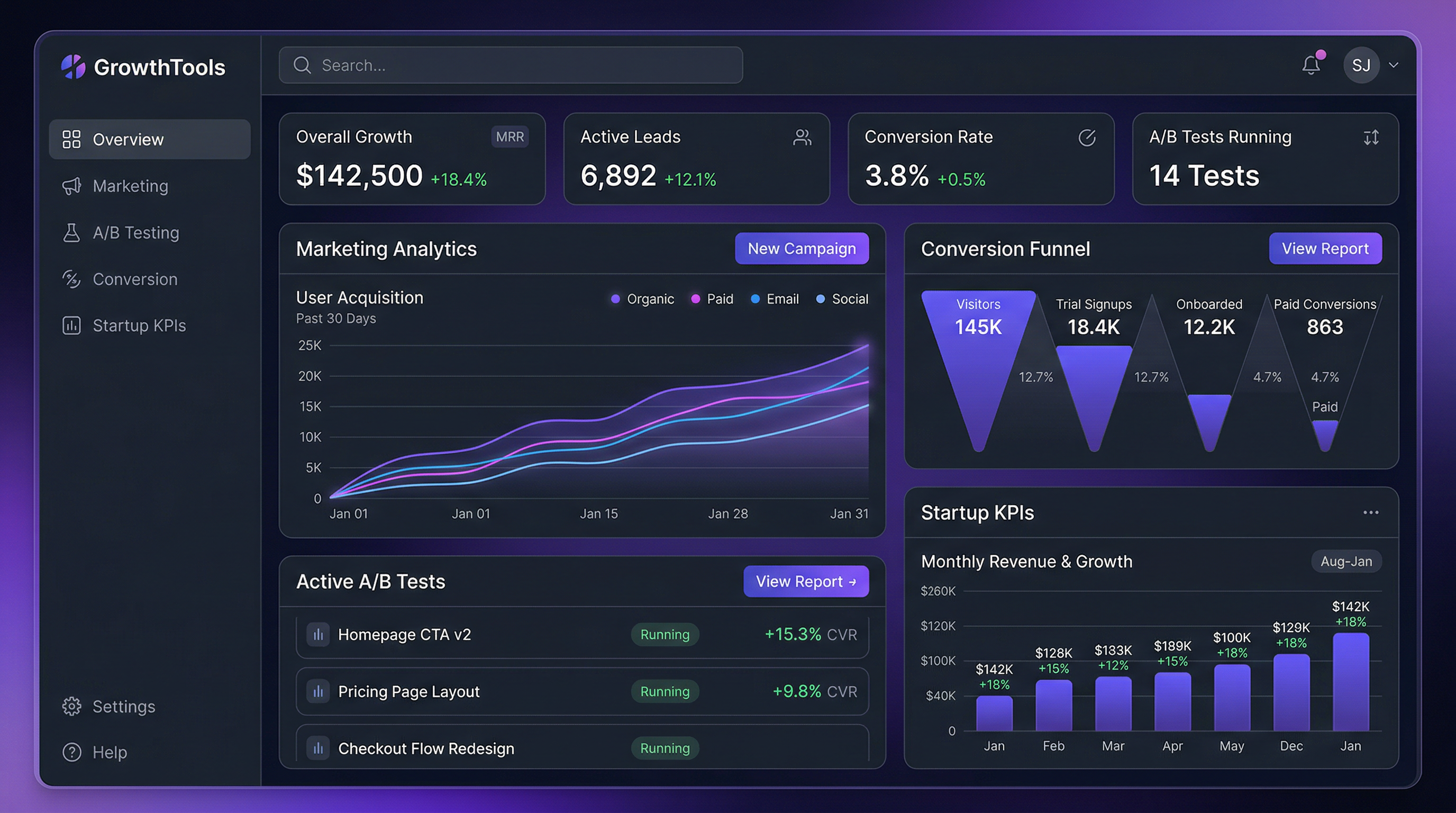Click the New Campaign button
The height and width of the screenshot is (813, 1456).
(802, 248)
